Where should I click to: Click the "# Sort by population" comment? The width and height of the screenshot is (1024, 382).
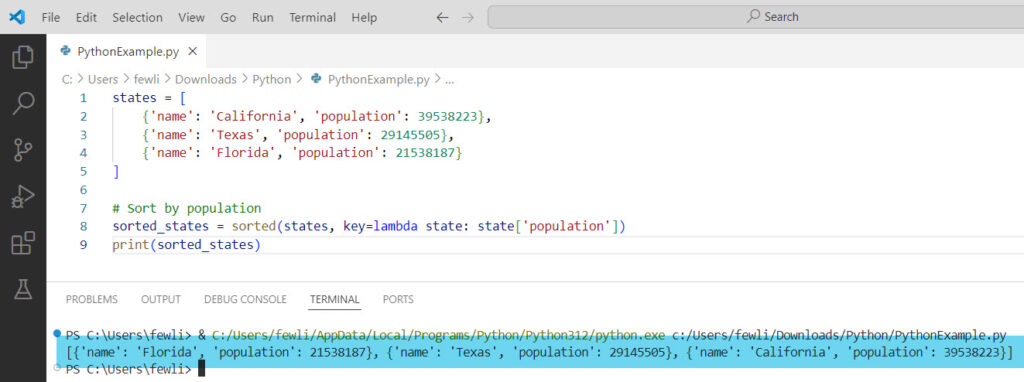187,208
